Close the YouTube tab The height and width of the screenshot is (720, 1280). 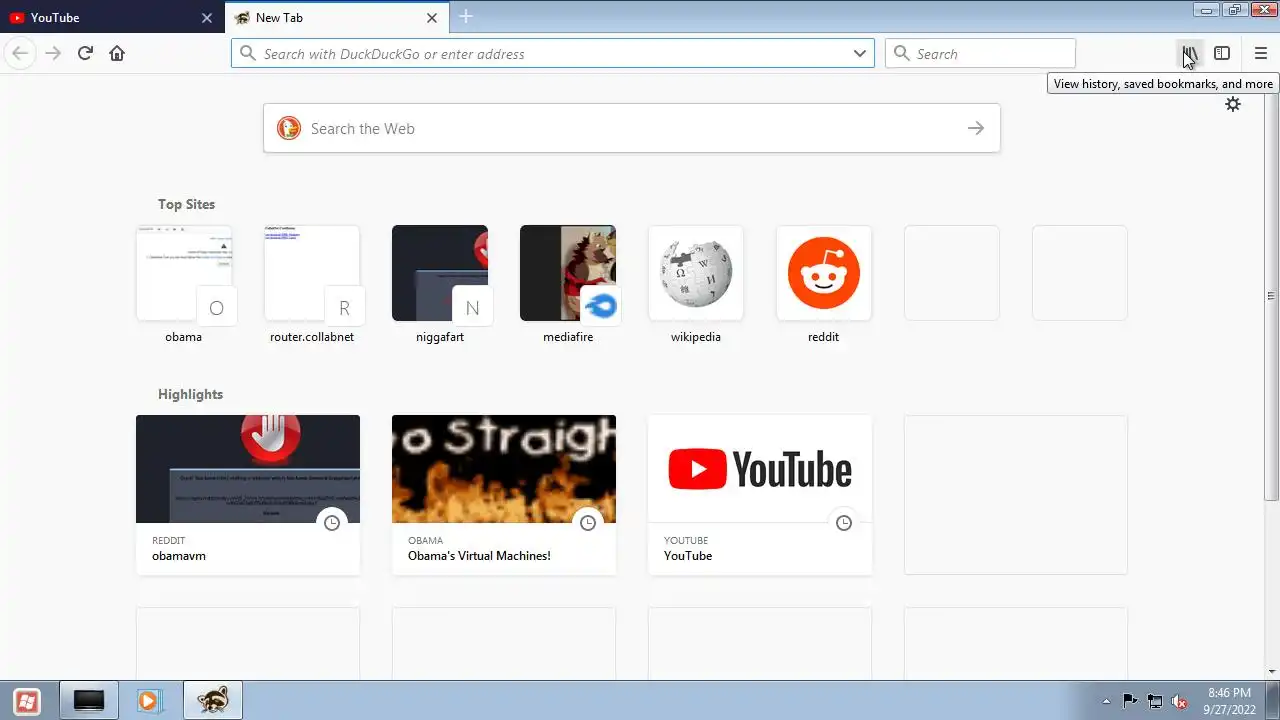coord(207,18)
